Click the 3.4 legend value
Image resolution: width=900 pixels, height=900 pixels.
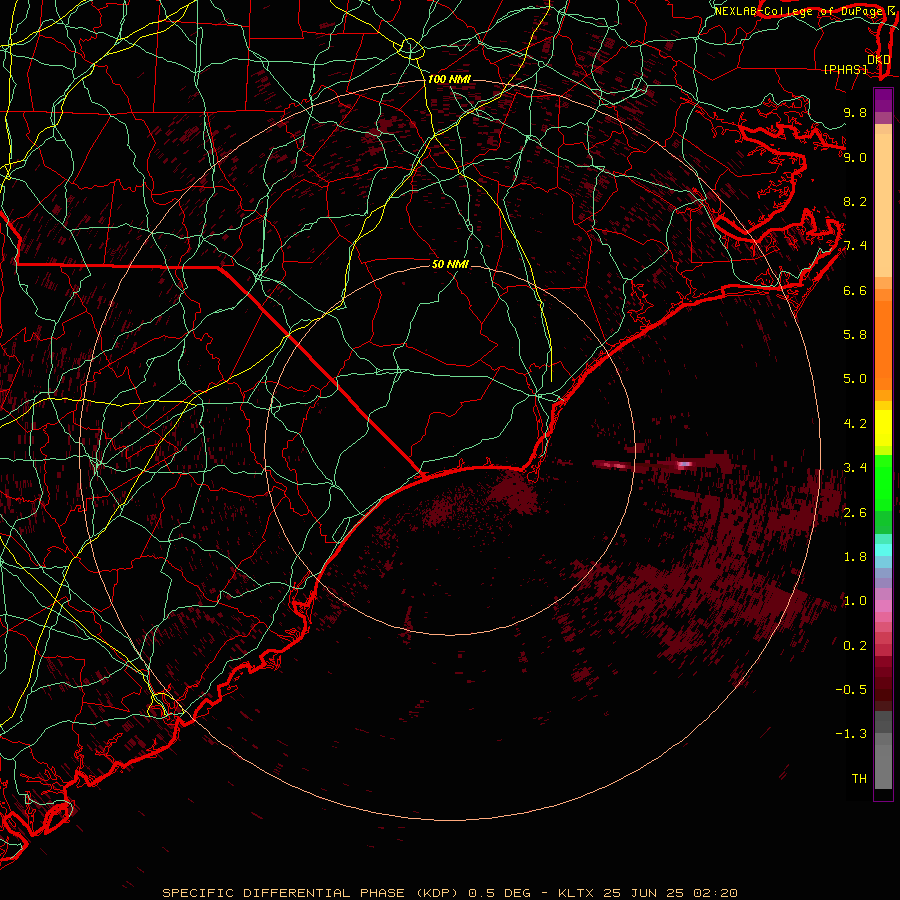855,468
